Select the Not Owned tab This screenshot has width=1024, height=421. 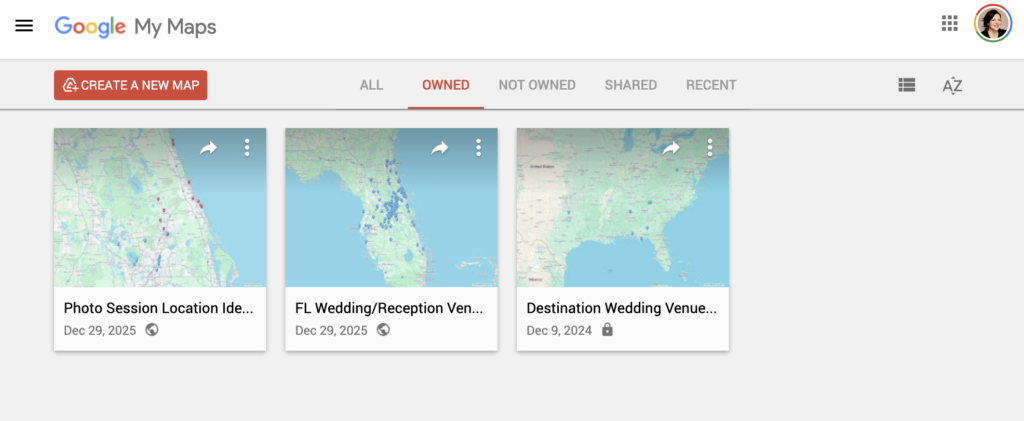[537, 85]
